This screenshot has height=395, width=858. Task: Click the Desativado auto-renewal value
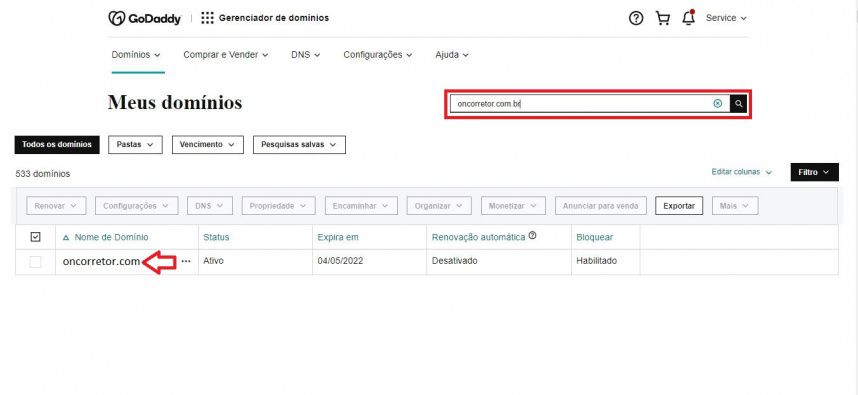[455, 261]
